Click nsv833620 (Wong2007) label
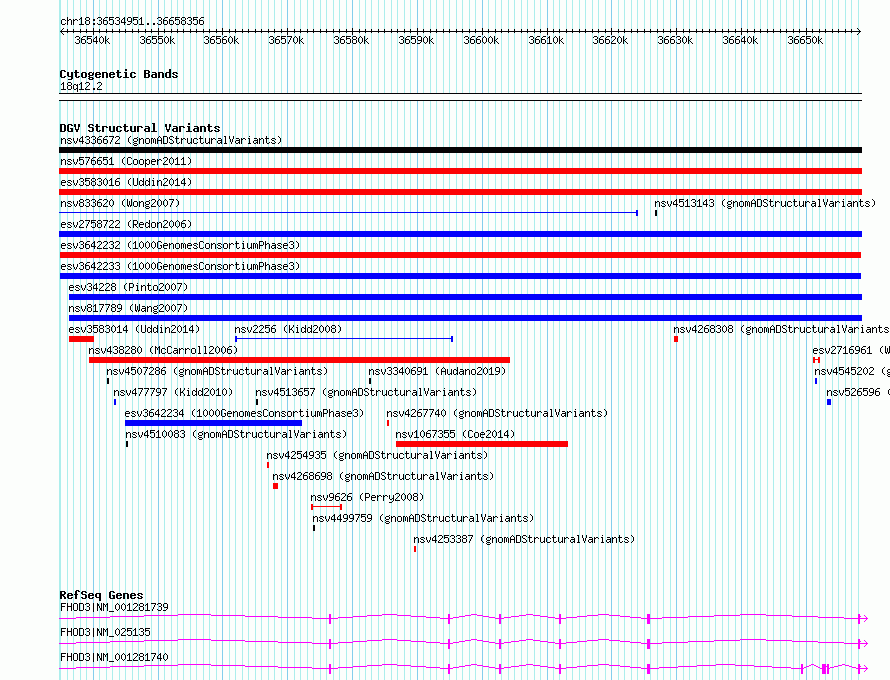The image size is (890, 680). coord(120,203)
